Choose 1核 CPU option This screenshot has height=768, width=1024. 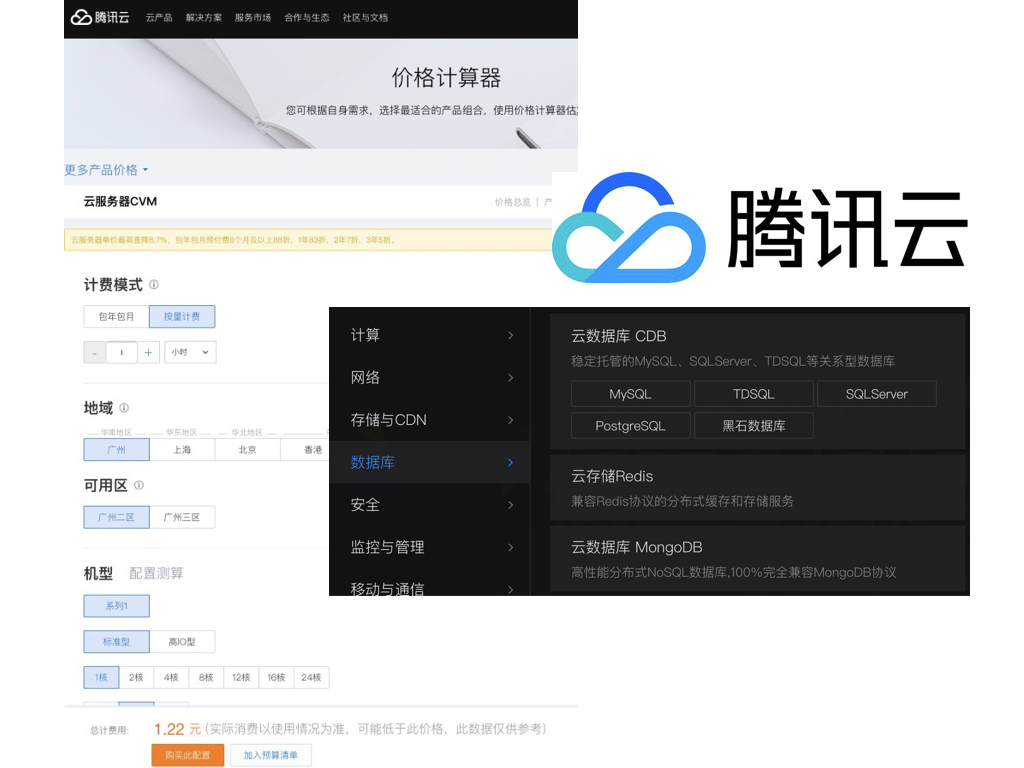(x=101, y=678)
